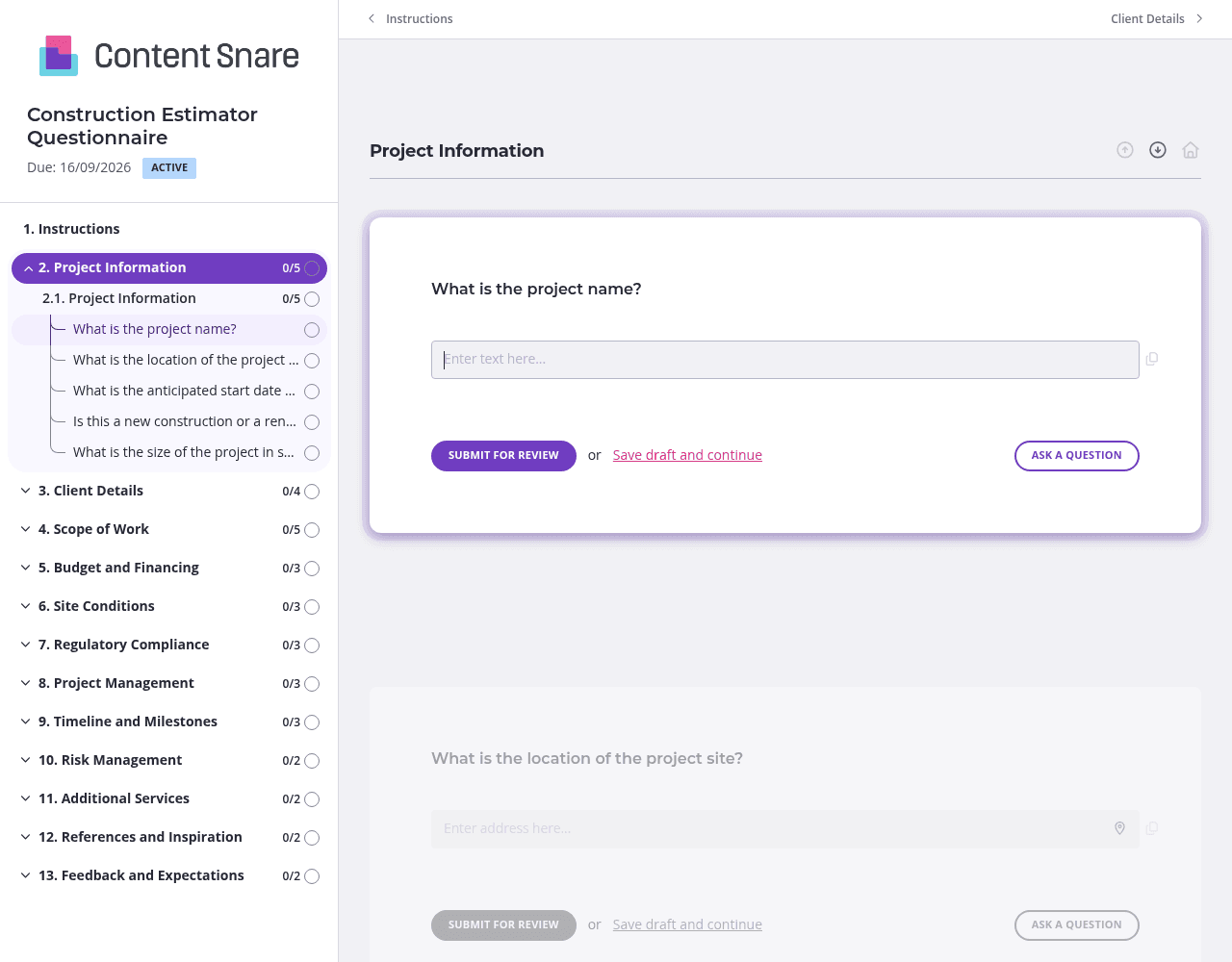Click the ACTIVE status badge
Image resolution: width=1232 pixels, height=962 pixels.
point(169,168)
